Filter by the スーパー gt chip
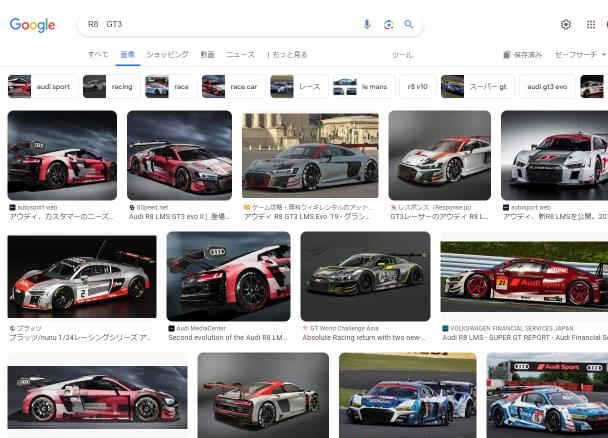The height and width of the screenshot is (438, 608). coord(477,86)
